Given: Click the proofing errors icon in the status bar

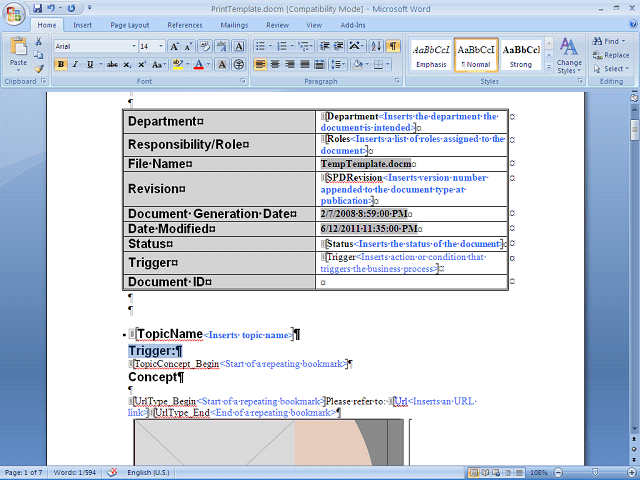Looking at the screenshot, I should pos(112,472).
